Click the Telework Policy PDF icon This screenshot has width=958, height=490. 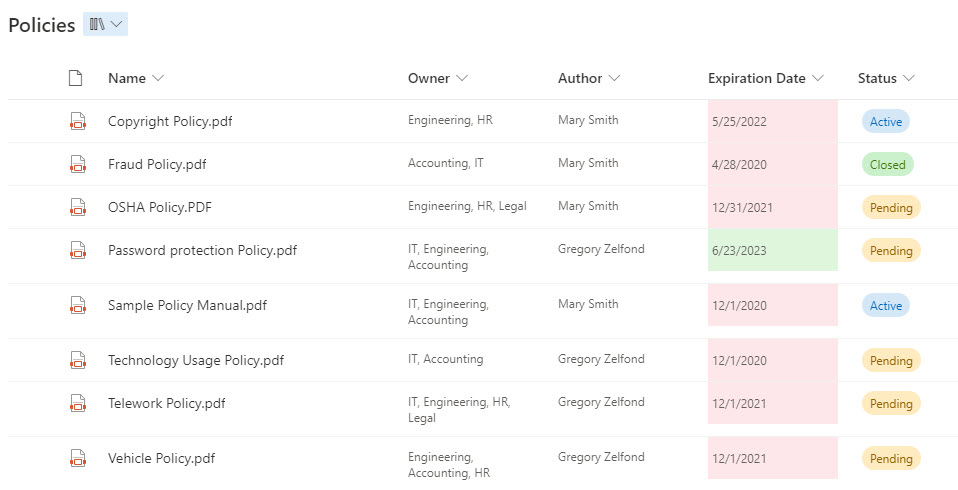77,403
